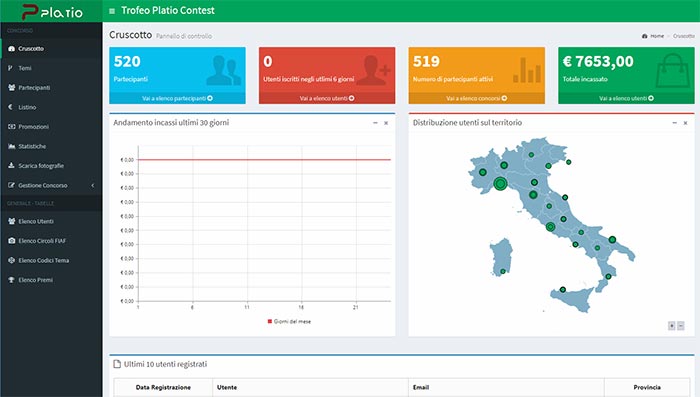Viewport: 700px width, 397px height.
Task: Follow the Vai a elenco partecipanti link
Action: pyautogui.click(x=177, y=98)
